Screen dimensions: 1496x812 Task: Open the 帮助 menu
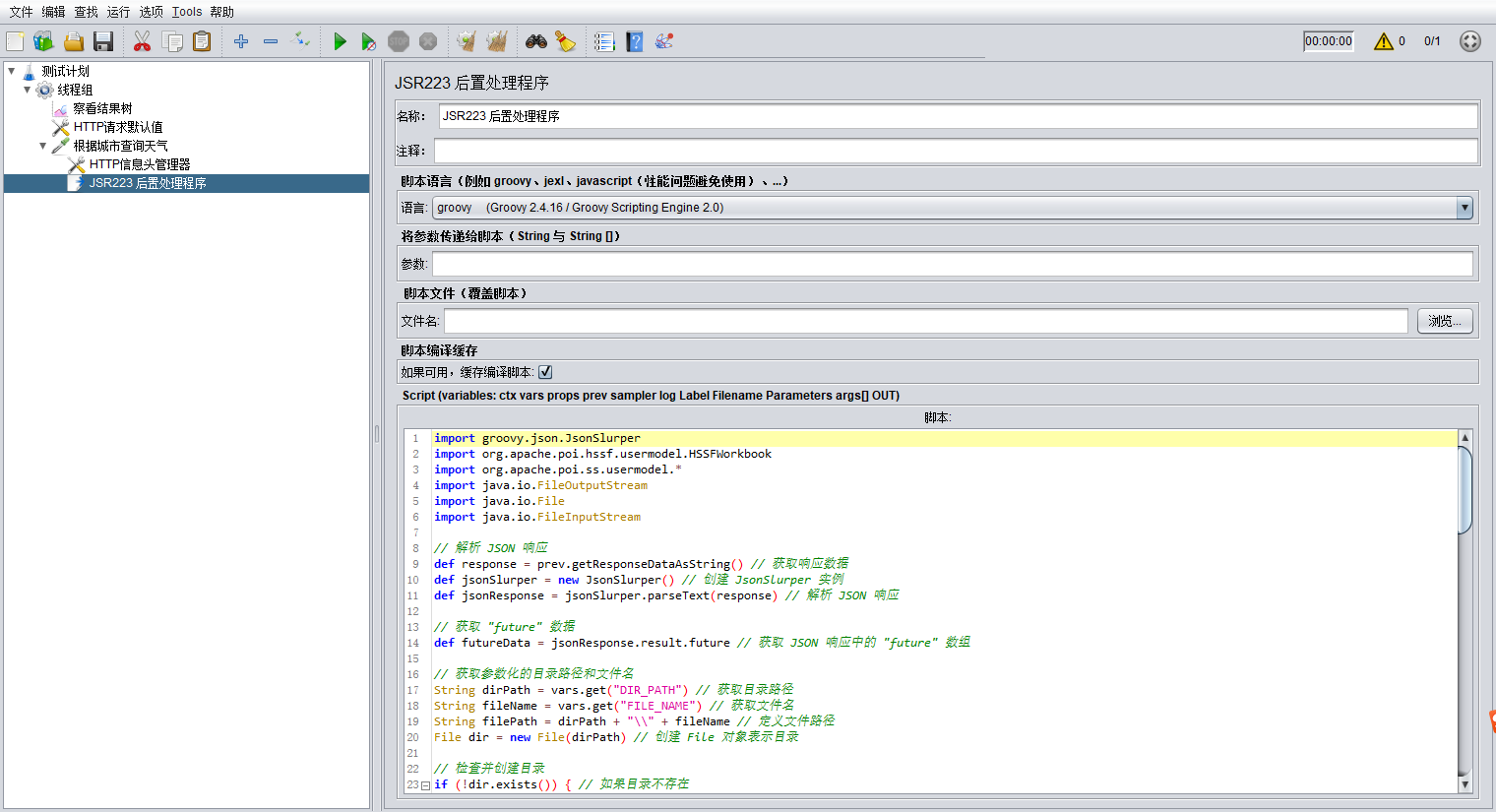coord(221,12)
